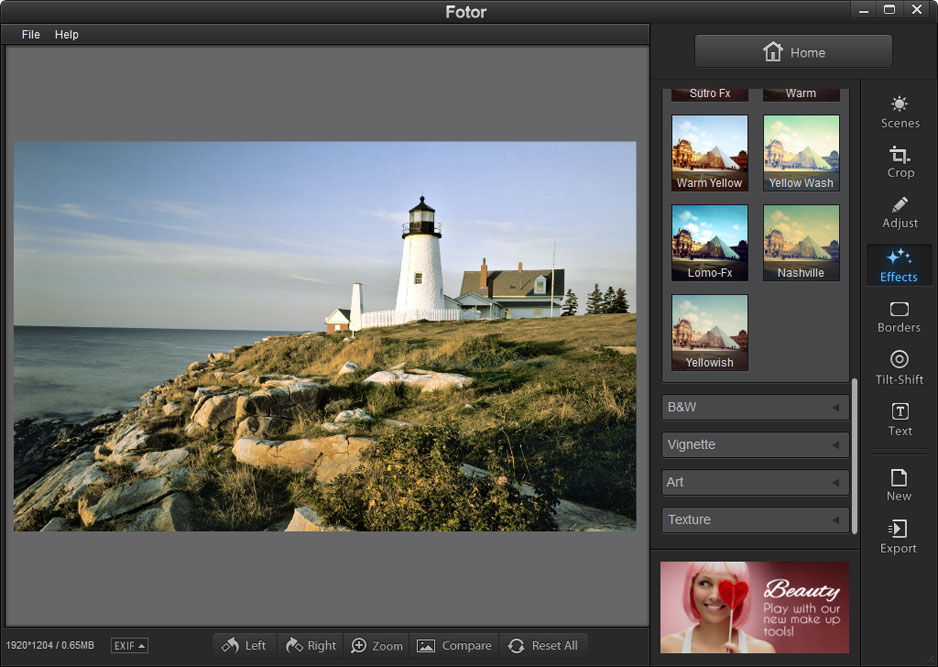The width and height of the screenshot is (938, 667).
Task: Expand the B&W effects section
Action: pos(755,407)
